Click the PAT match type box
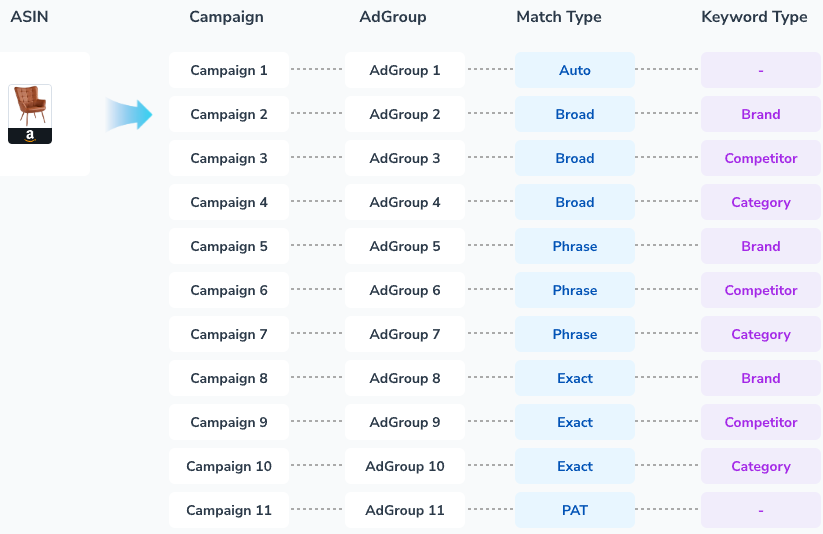This screenshot has height=534, width=823. [575, 511]
